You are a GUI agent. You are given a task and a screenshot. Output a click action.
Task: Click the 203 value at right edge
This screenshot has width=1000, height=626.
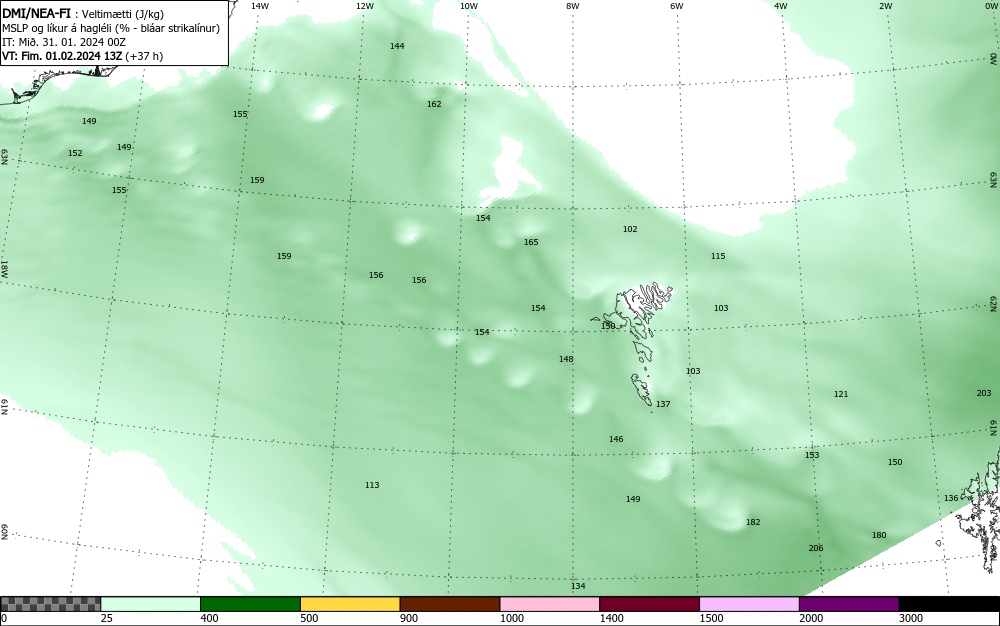click(x=983, y=393)
